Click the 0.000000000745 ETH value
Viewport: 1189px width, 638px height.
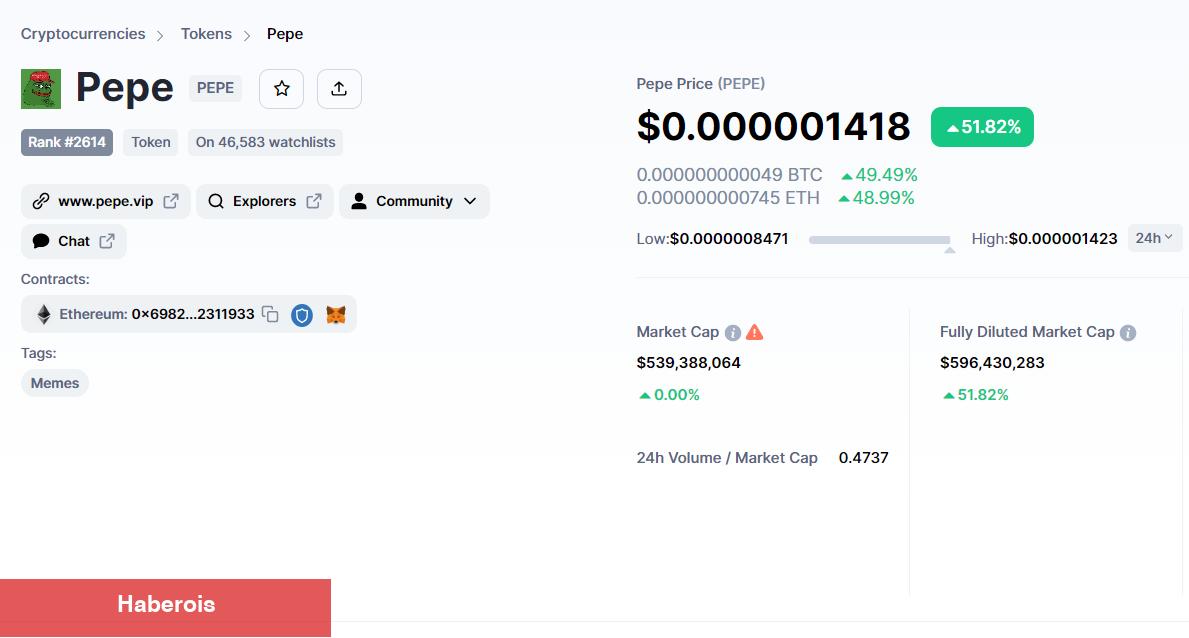[x=728, y=198]
